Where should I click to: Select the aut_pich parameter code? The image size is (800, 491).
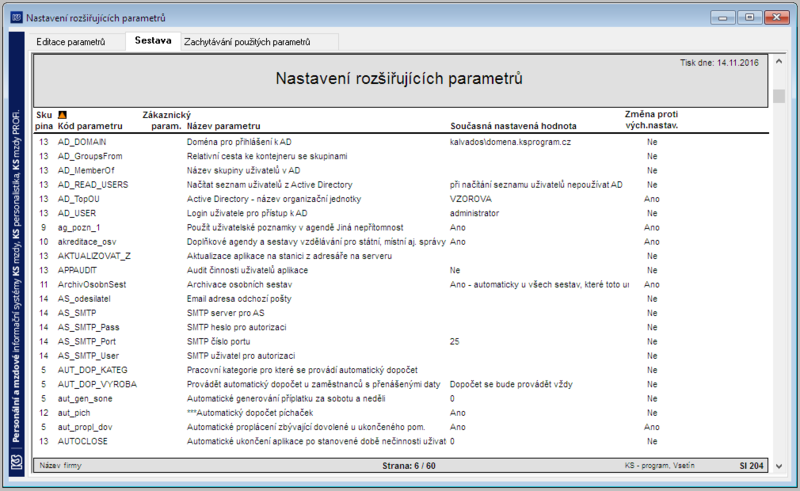[x=74, y=413]
